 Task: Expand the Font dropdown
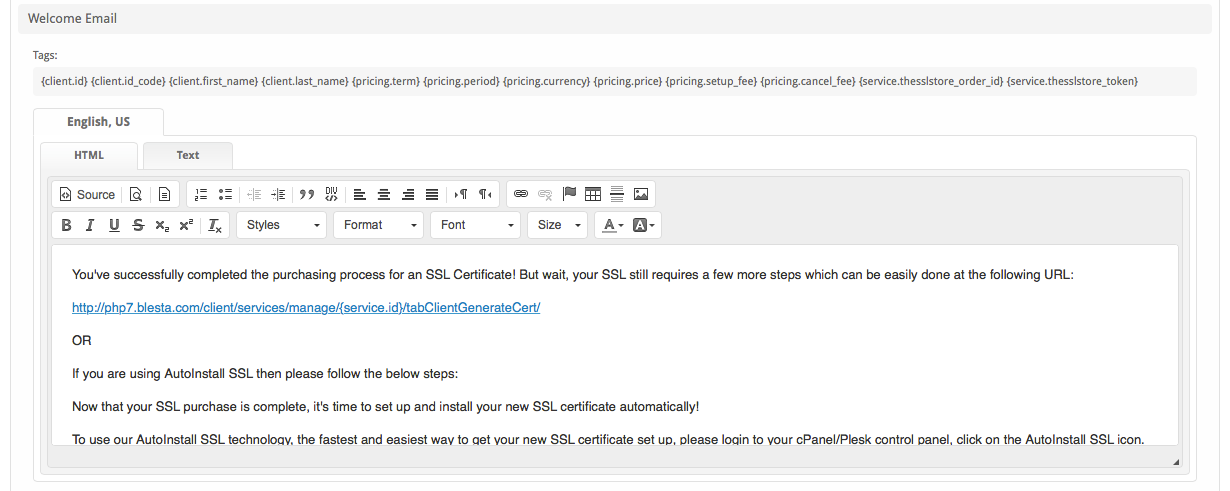point(475,225)
